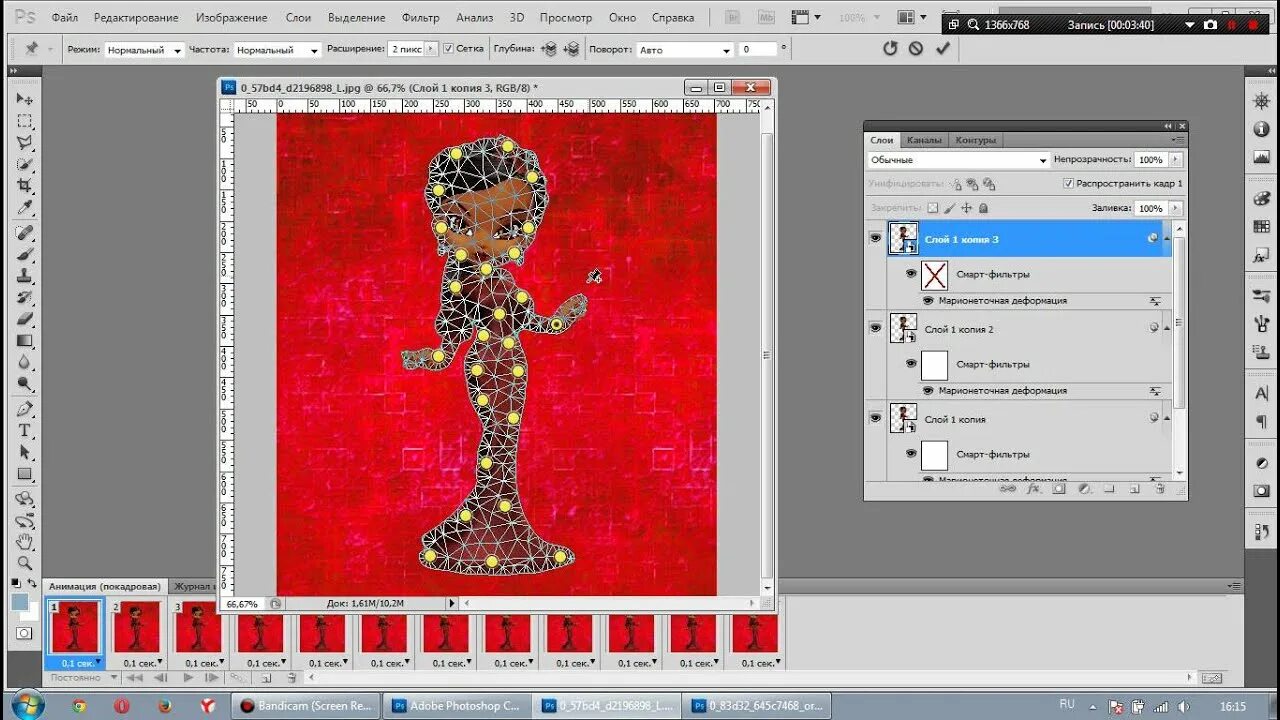
Task: Select the Gradient tool
Action: coord(25,341)
